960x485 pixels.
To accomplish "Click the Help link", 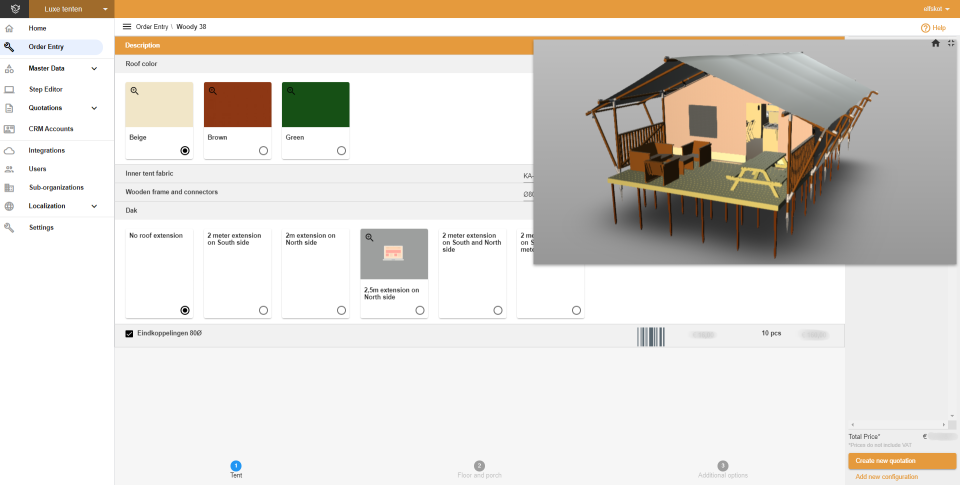I will coord(939,28).
